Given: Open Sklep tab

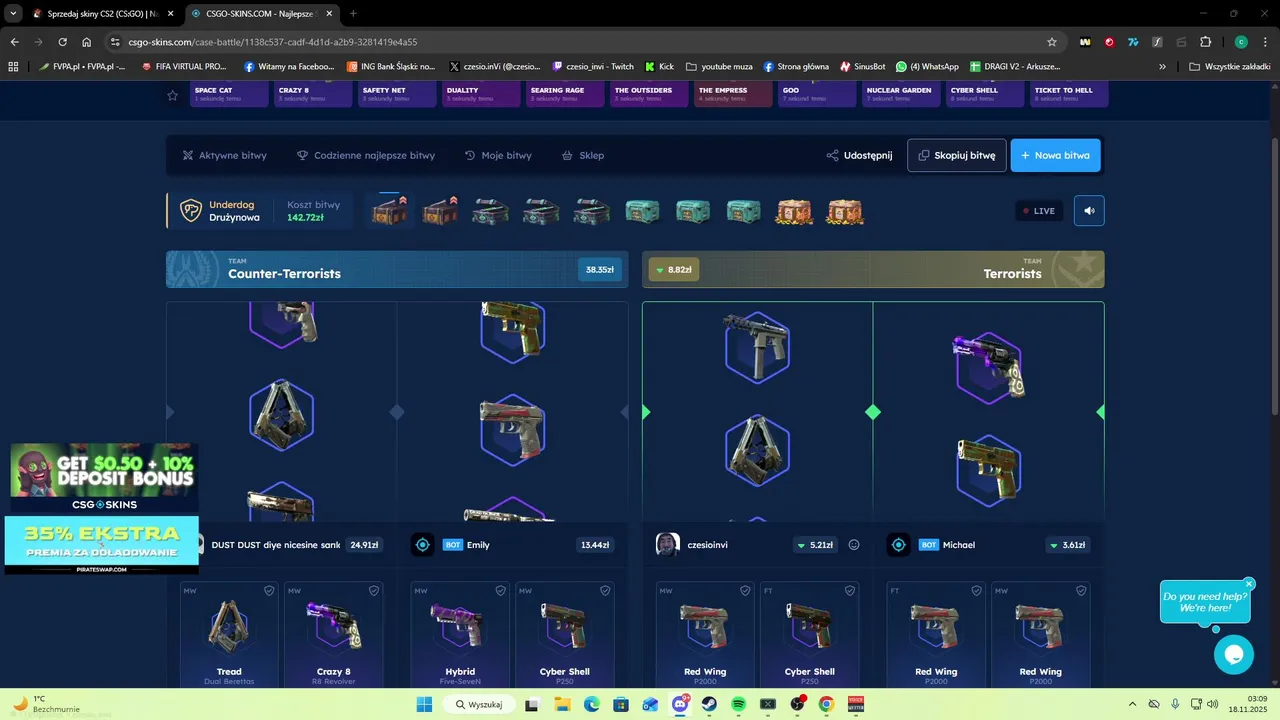Looking at the screenshot, I should pyautogui.click(x=583, y=155).
